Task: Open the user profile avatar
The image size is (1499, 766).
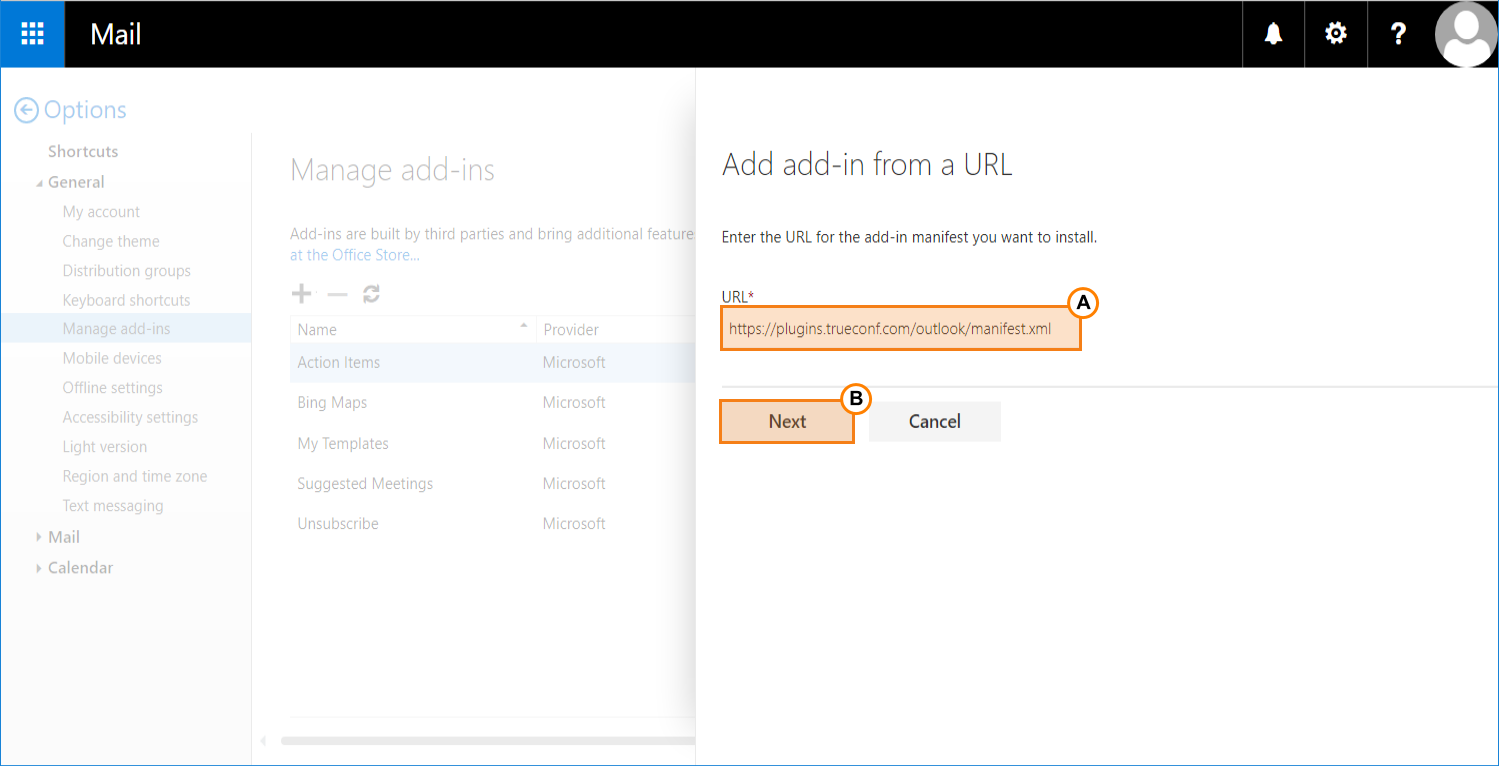Action: tap(1465, 34)
